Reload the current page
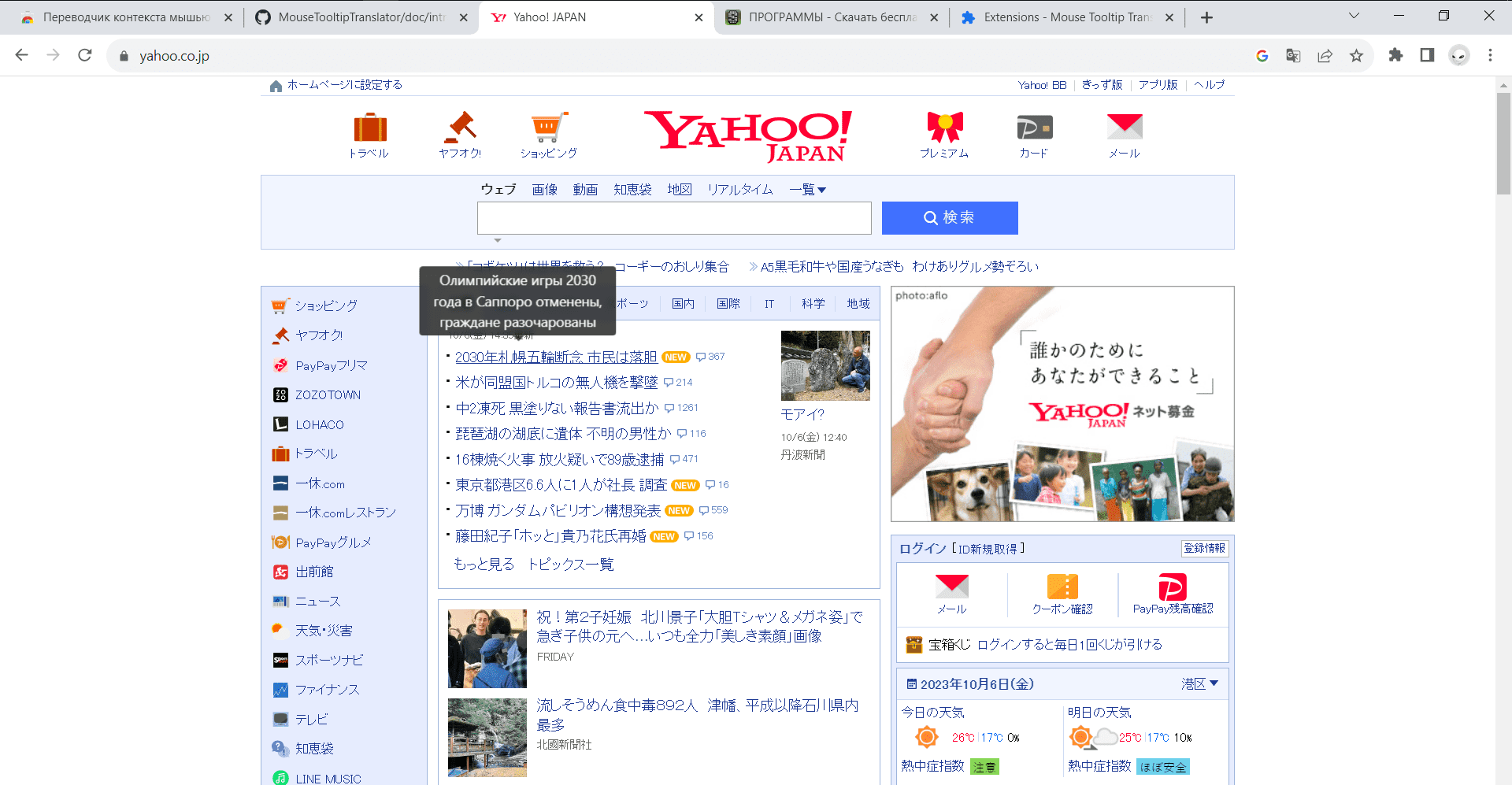 pos(85,55)
